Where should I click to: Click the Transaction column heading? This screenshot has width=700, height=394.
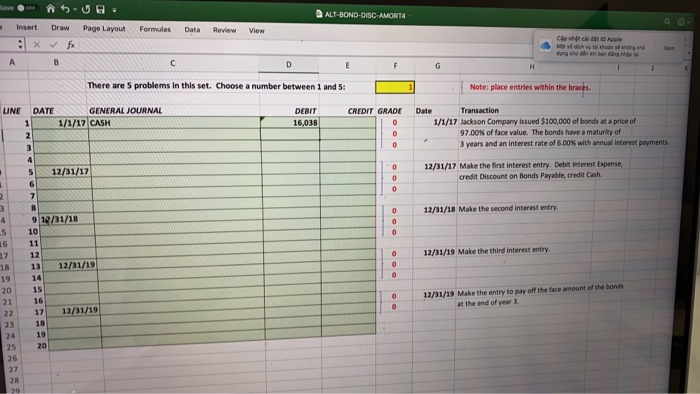coord(479,110)
